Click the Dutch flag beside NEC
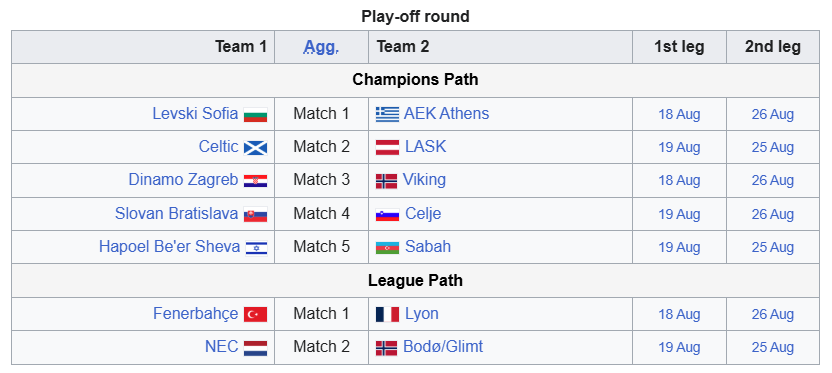The image size is (832, 373). click(x=255, y=348)
